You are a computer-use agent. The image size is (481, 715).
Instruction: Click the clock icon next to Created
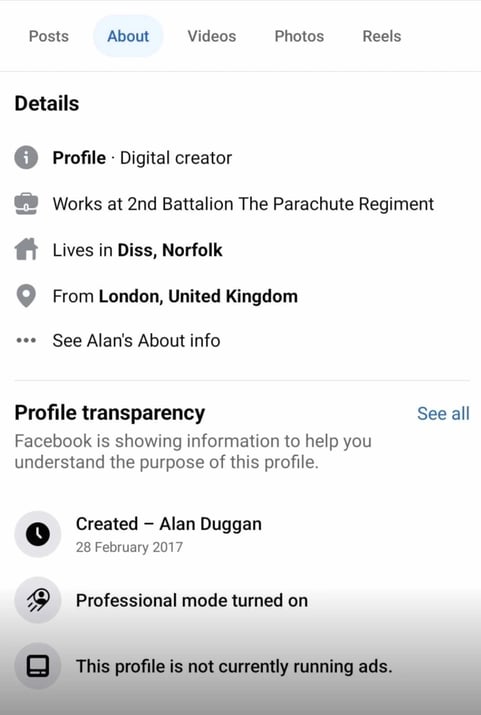pos(38,534)
